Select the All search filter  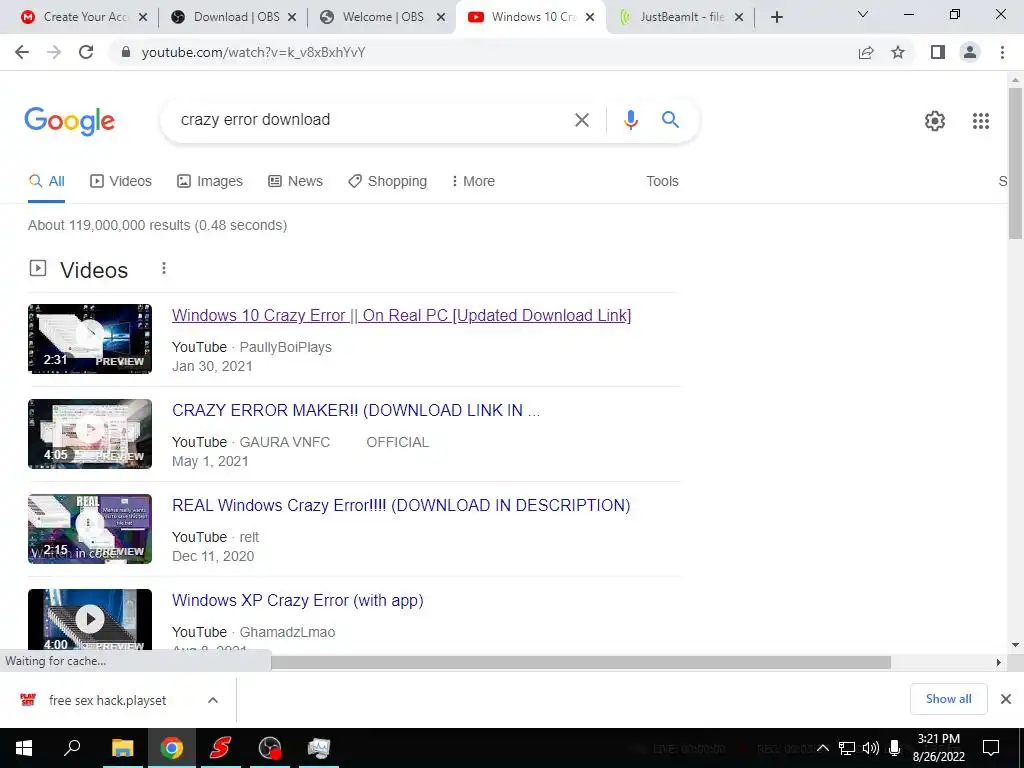(x=46, y=181)
